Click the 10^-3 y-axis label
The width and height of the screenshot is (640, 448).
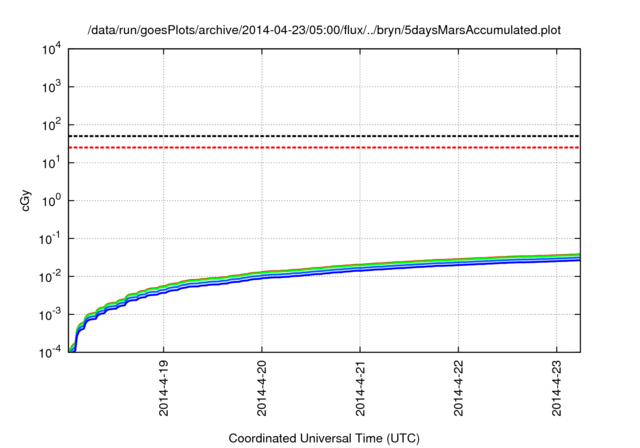tap(49, 315)
